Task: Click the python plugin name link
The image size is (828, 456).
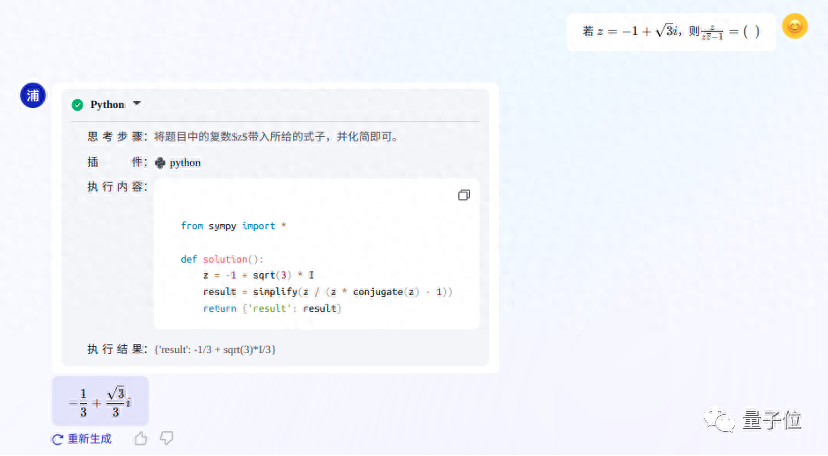Action: tap(185, 162)
